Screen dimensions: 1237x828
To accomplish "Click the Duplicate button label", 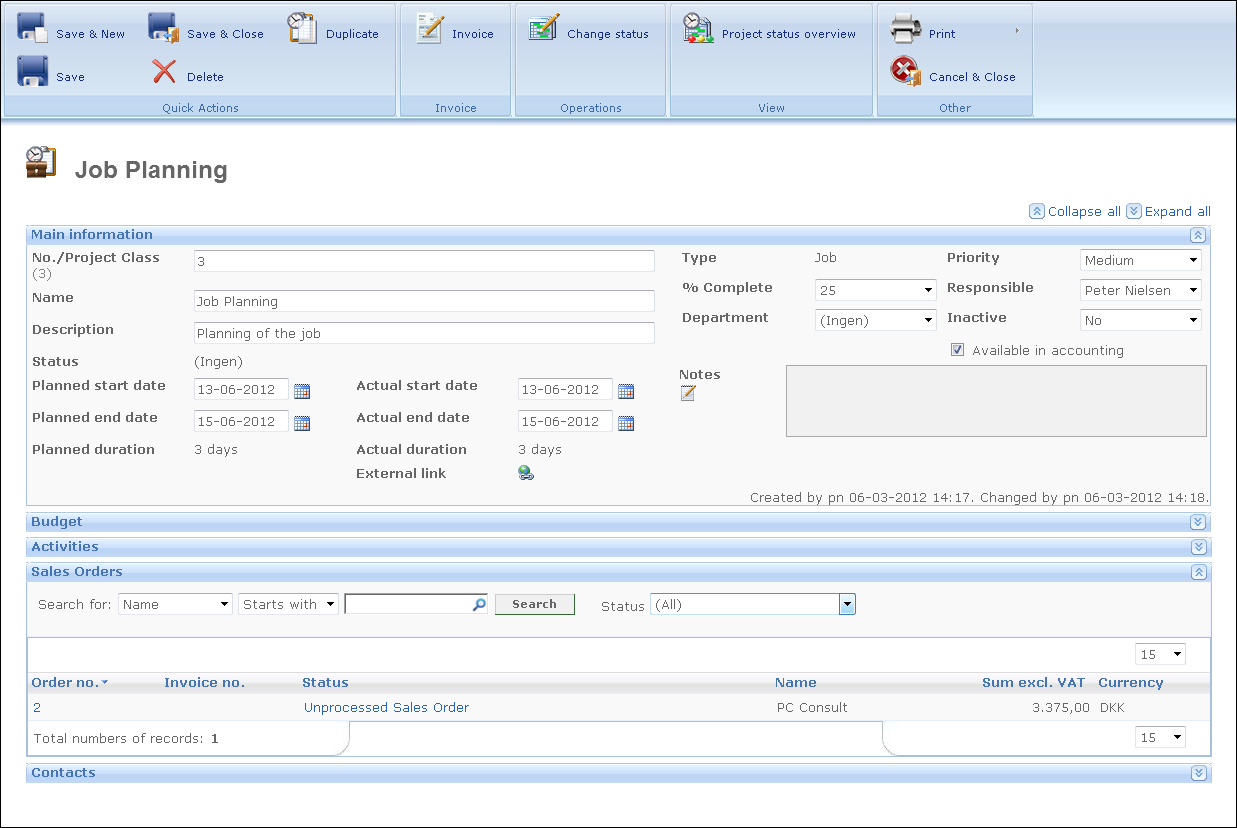I will click(x=353, y=34).
